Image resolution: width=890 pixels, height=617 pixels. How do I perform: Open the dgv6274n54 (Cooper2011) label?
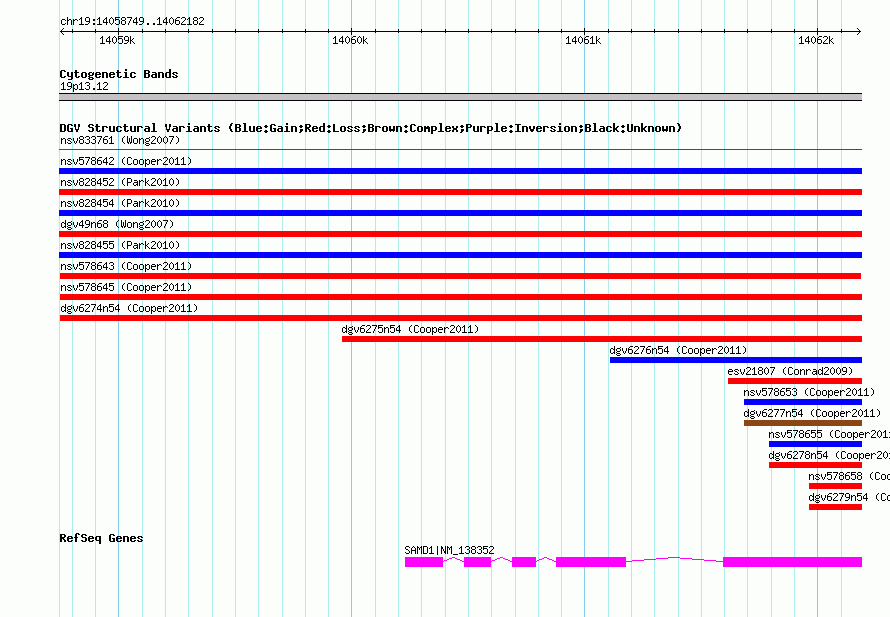click(129, 308)
